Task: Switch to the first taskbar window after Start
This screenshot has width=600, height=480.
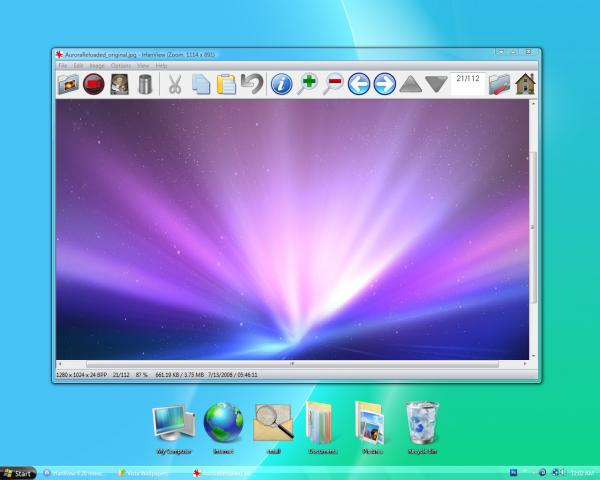Action: (x=73, y=473)
